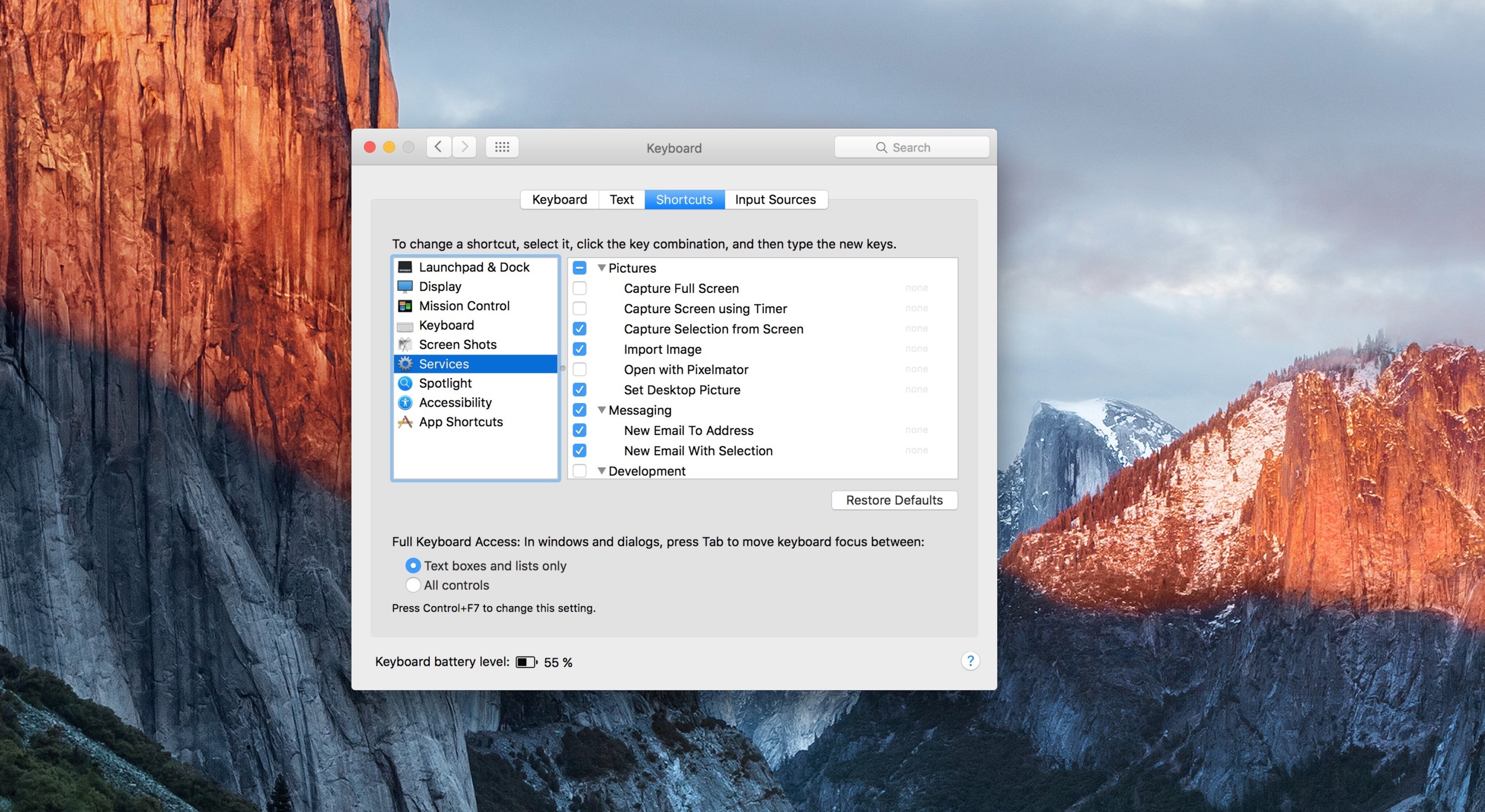Click the Spotlight magnifier icon
The width and height of the screenshot is (1485, 812).
405,383
